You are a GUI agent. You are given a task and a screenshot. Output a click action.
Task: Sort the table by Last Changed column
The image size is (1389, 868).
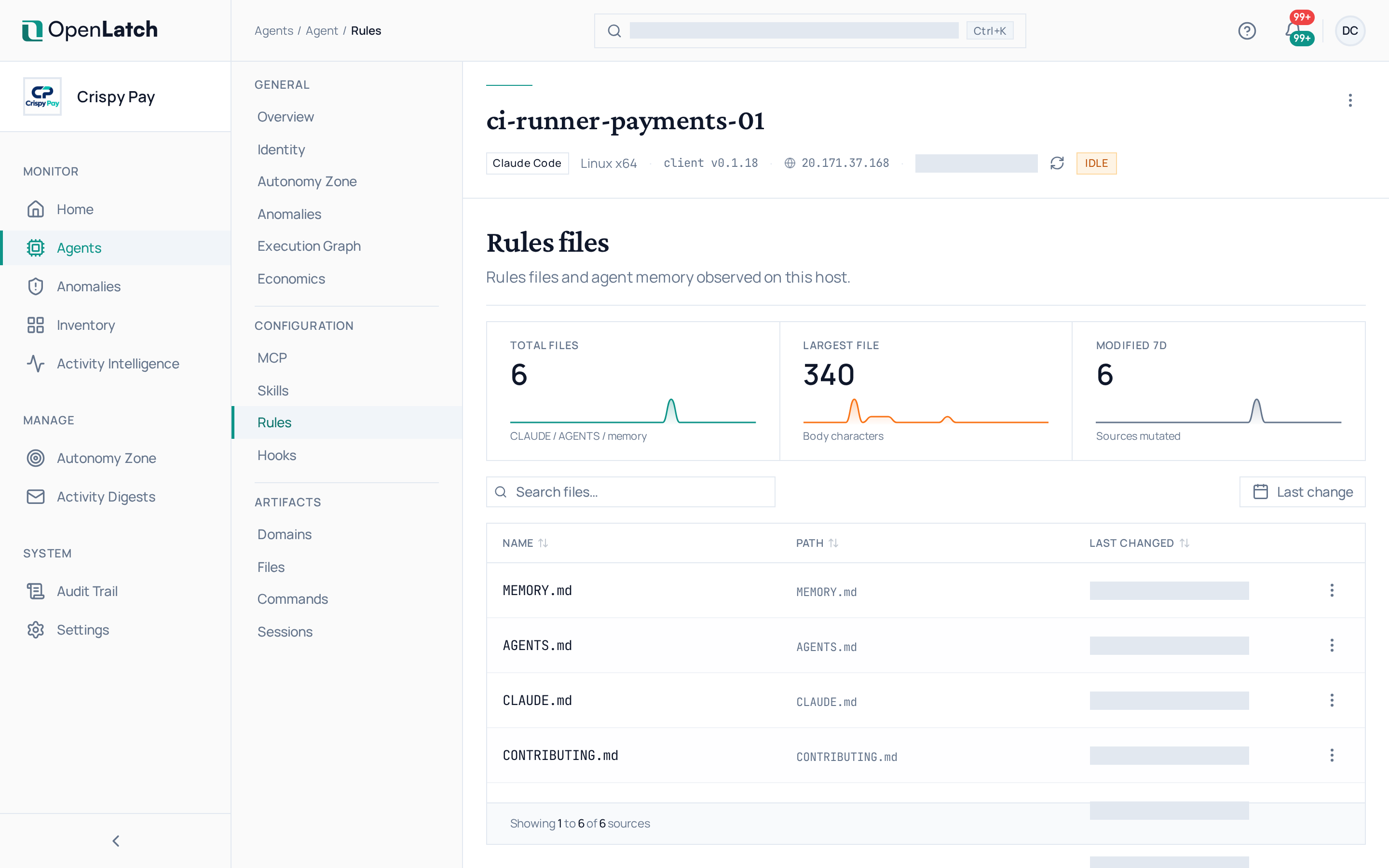point(1139,542)
